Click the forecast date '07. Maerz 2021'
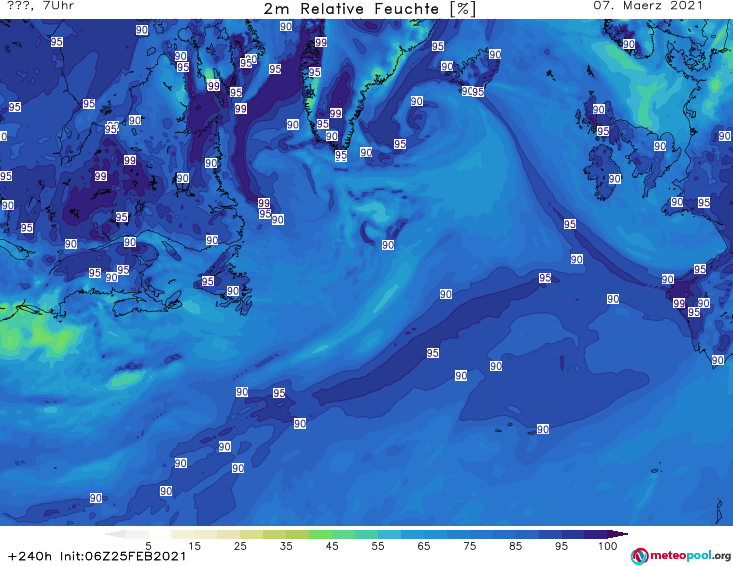Image resolution: width=733 pixels, height=566 pixels. point(648,6)
